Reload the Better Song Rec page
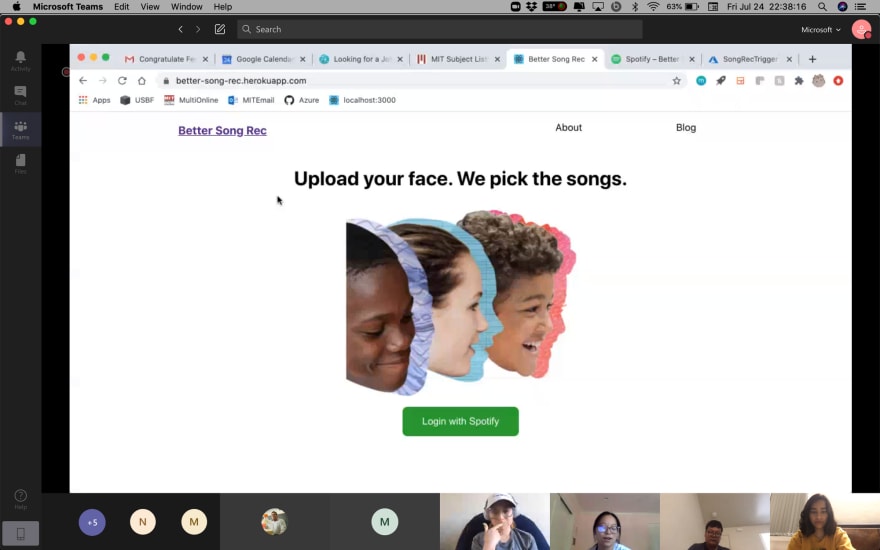Screen dimensions: 880x550 tap(122, 81)
